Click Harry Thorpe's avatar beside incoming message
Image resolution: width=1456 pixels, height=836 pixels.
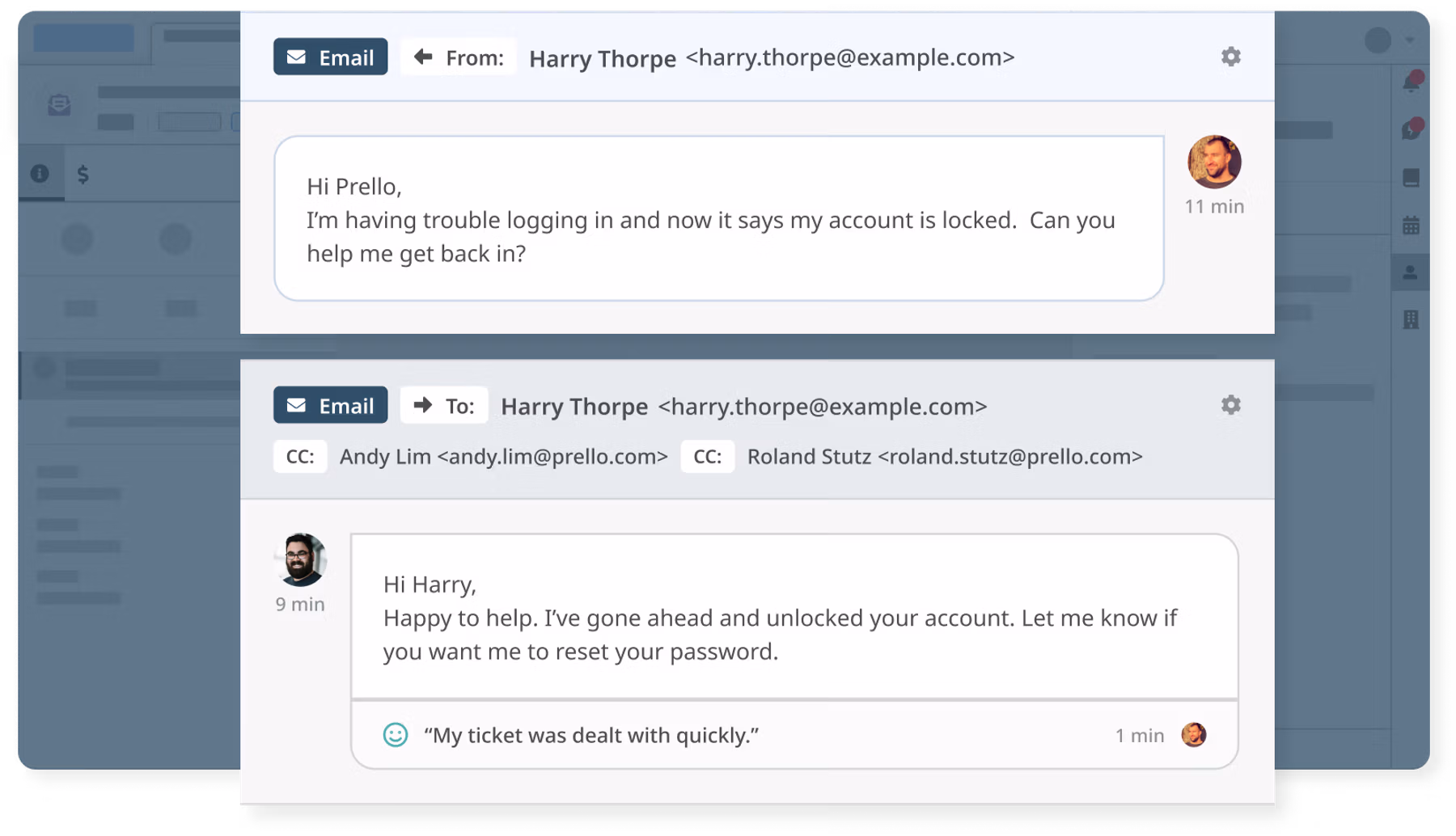(1214, 162)
